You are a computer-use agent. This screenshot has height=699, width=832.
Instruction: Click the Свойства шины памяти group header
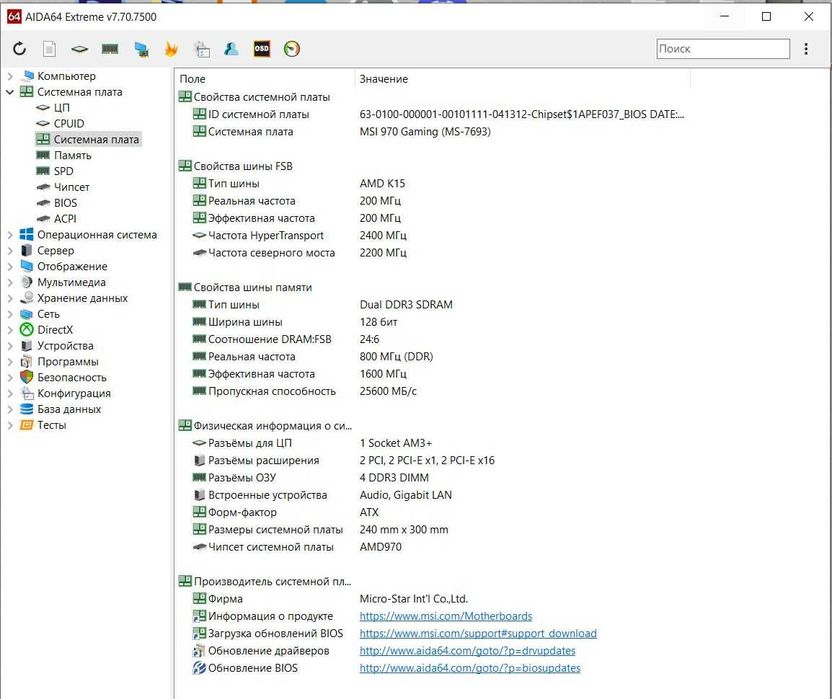[245, 288]
